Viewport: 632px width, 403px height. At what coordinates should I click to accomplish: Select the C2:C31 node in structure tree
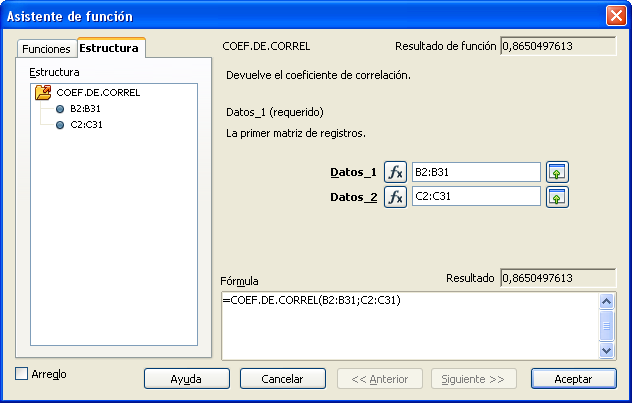click(86, 125)
